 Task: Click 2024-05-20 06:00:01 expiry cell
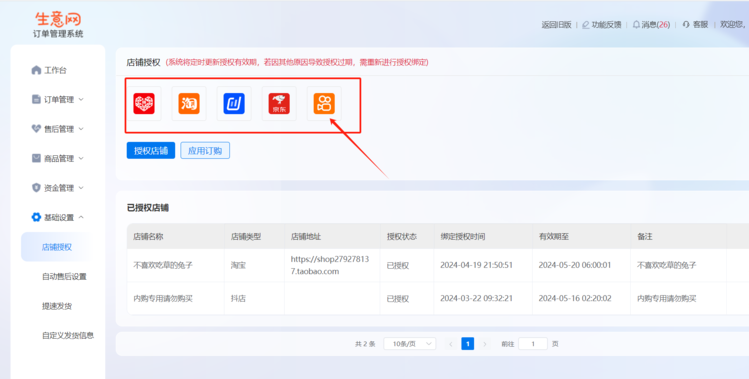click(x=575, y=265)
